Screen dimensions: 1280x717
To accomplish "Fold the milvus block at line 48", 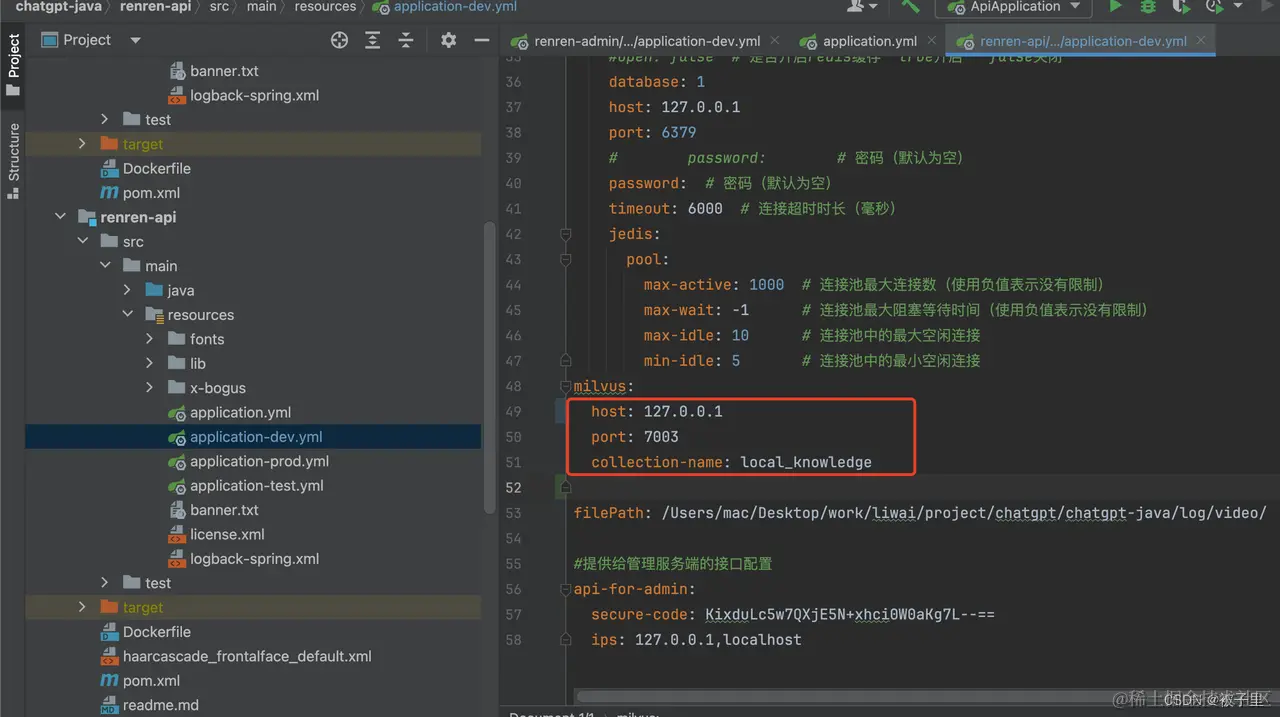I will pyautogui.click(x=565, y=386).
